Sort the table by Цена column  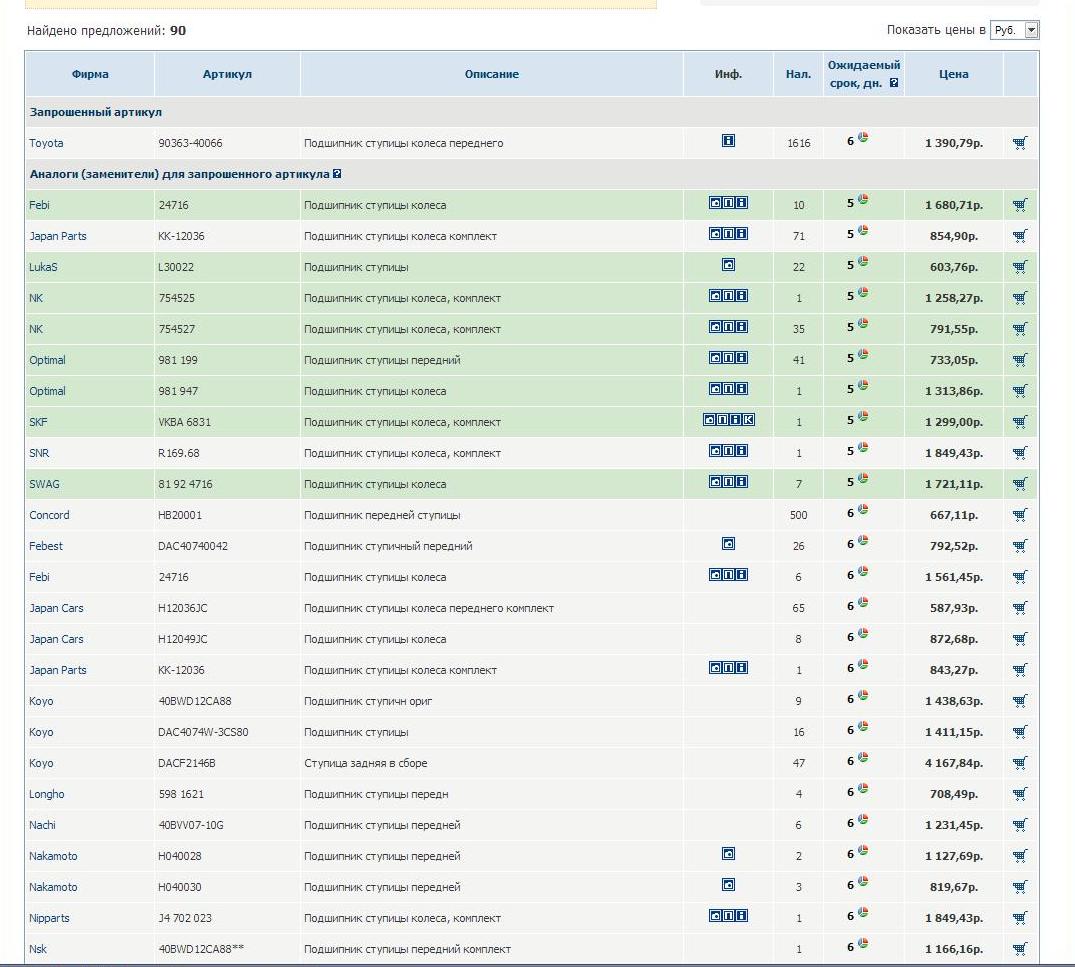953,74
